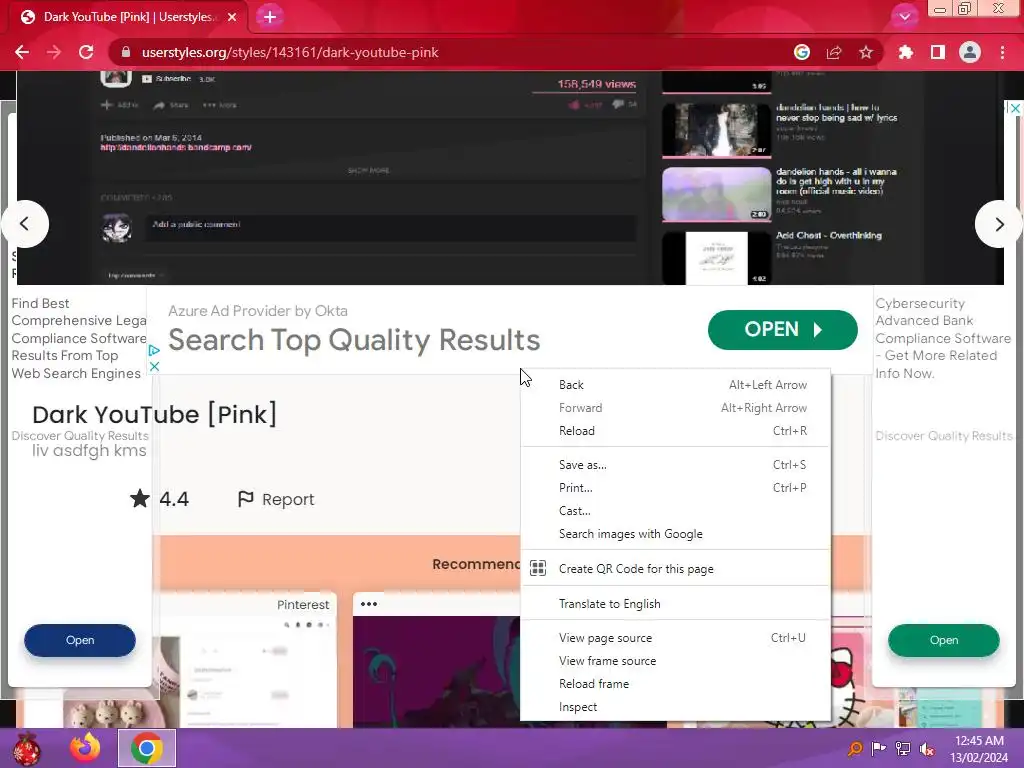This screenshot has height=768, width=1024.
Task: Choose Reload in the context menu
Action: [675, 431]
